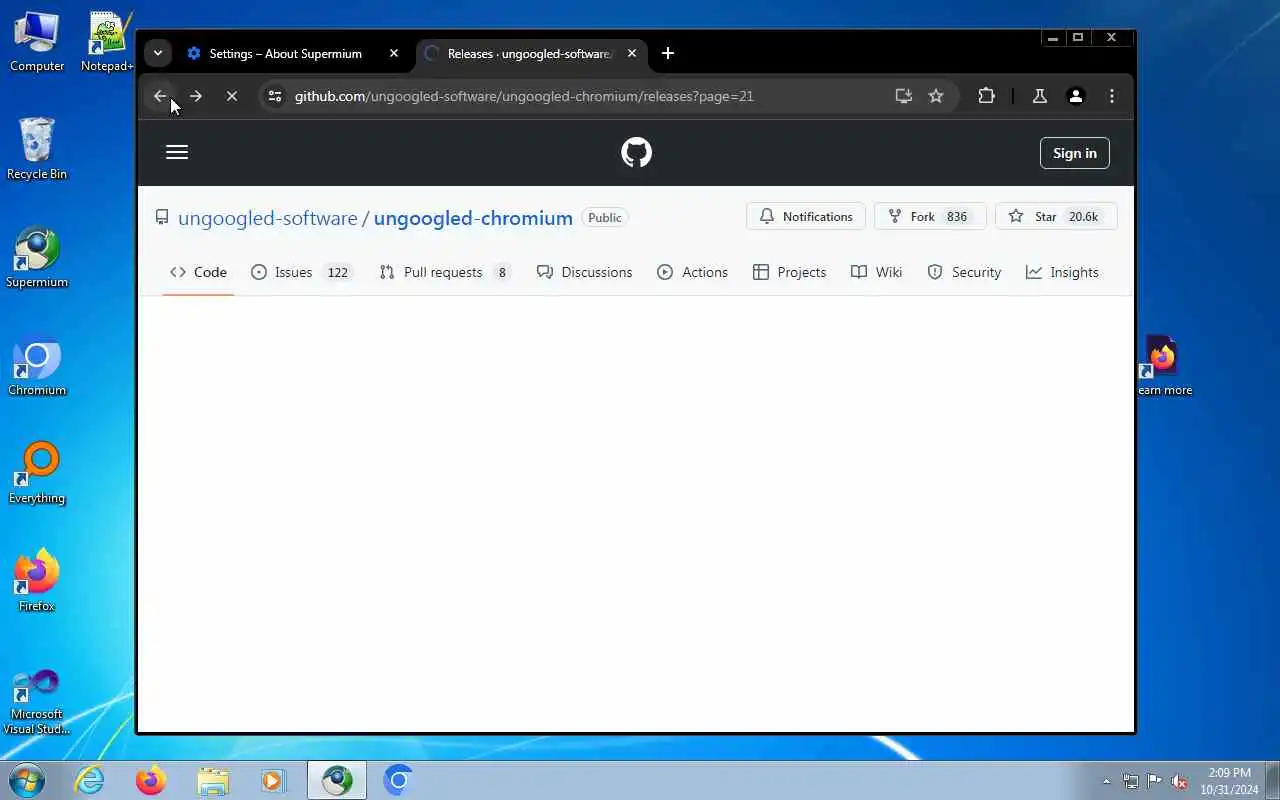The height and width of the screenshot is (800, 1280).
Task: Open the Pull requests tab
Action: [x=446, y=272]
